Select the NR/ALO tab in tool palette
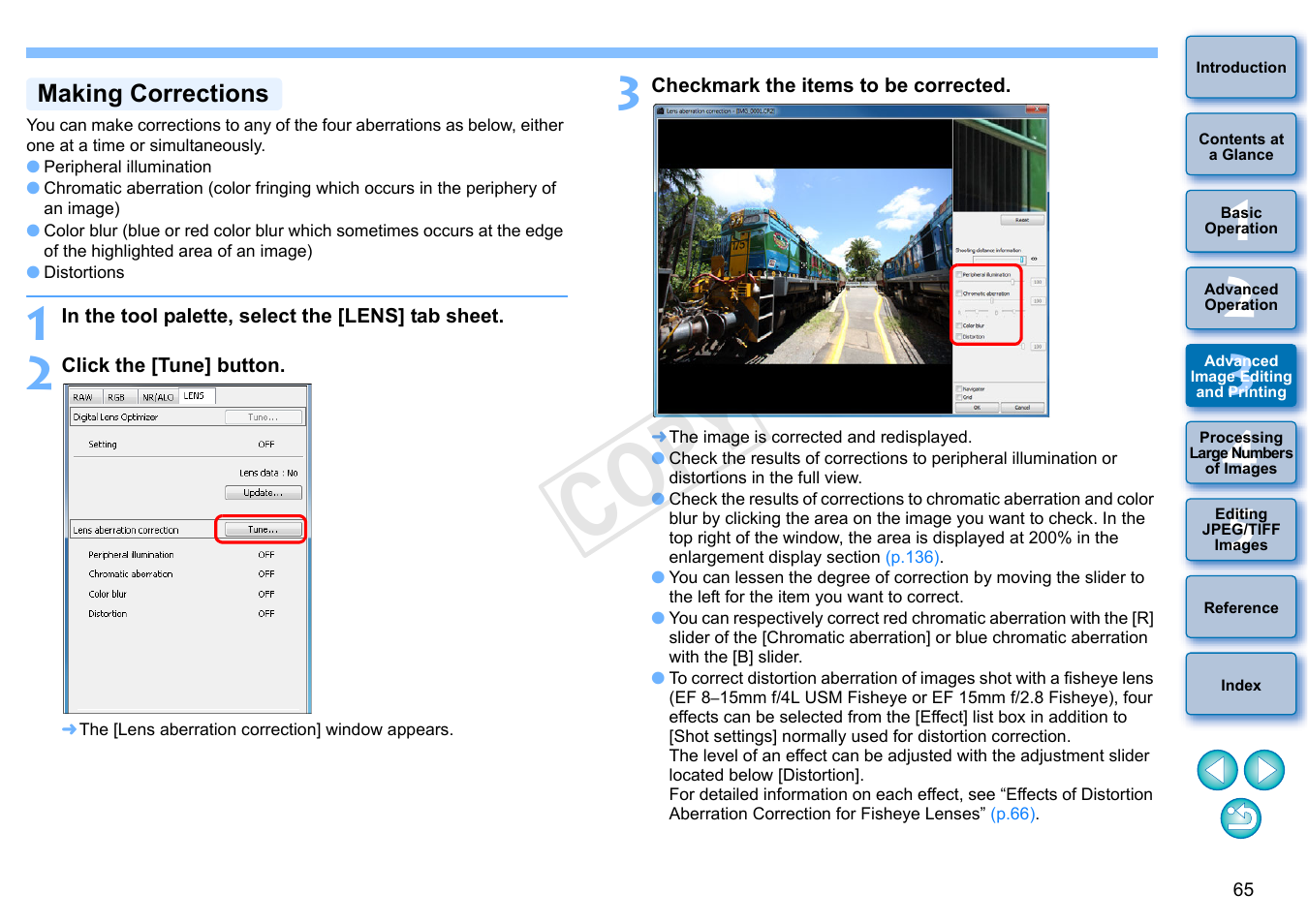Viewport: 1308px width, 924px height. point(158,397)
